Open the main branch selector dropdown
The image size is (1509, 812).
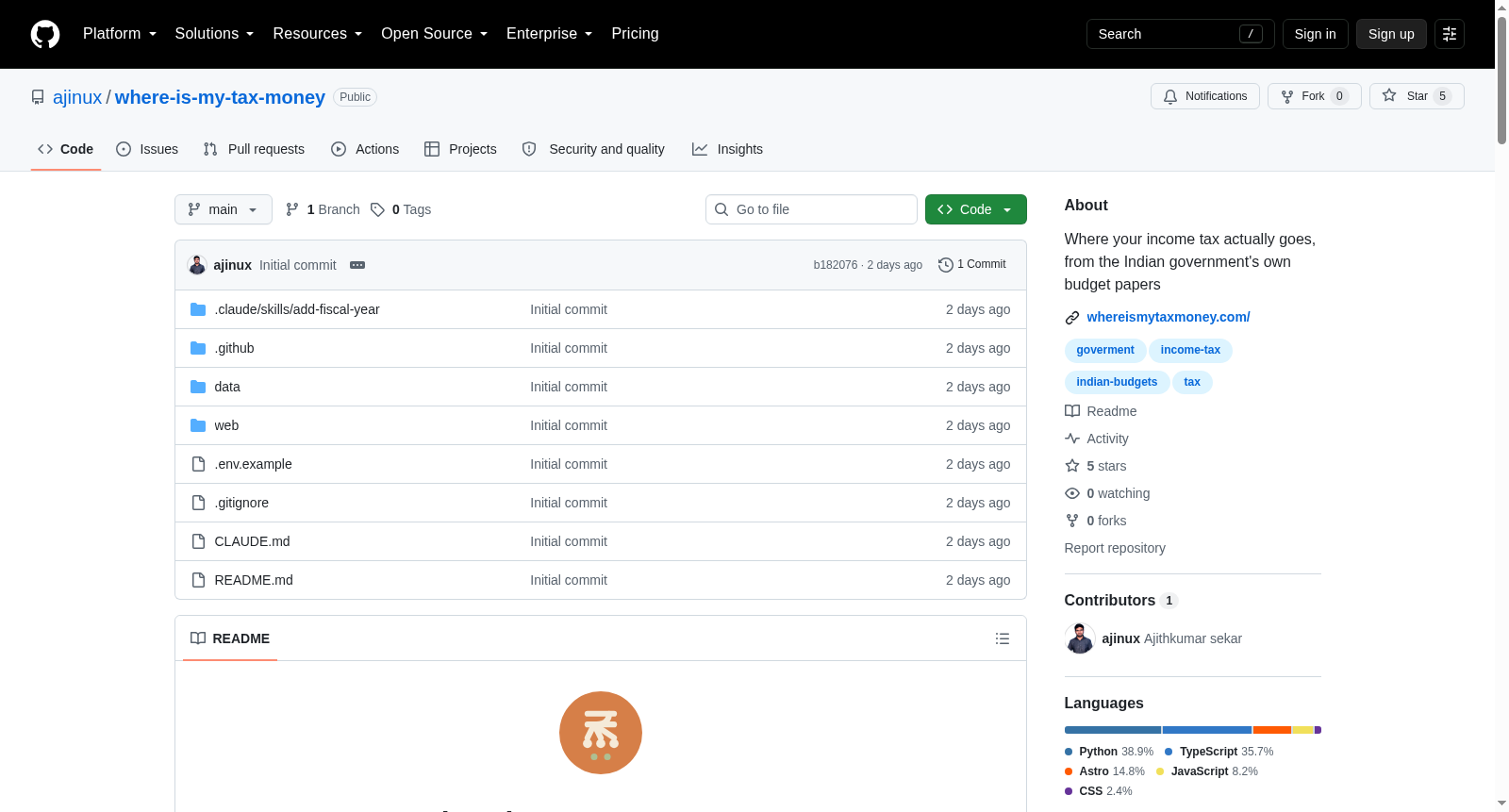tap(224, 209)
